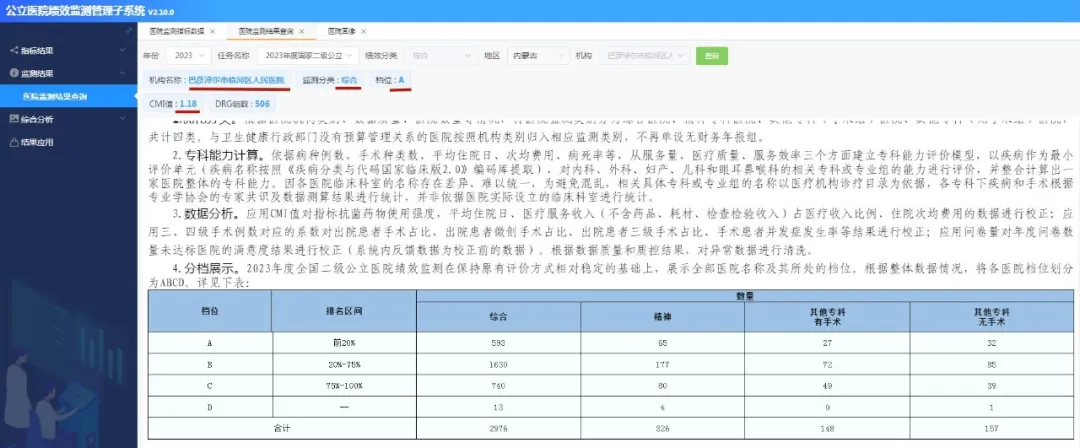
Task: Click the 综合分析 image icon in sidebar
Action: coord(13,119)
